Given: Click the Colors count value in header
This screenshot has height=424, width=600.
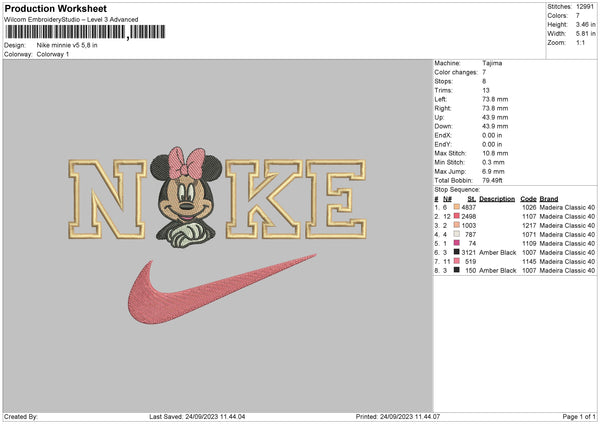Looking at the screenshot, I should (577, 16).
